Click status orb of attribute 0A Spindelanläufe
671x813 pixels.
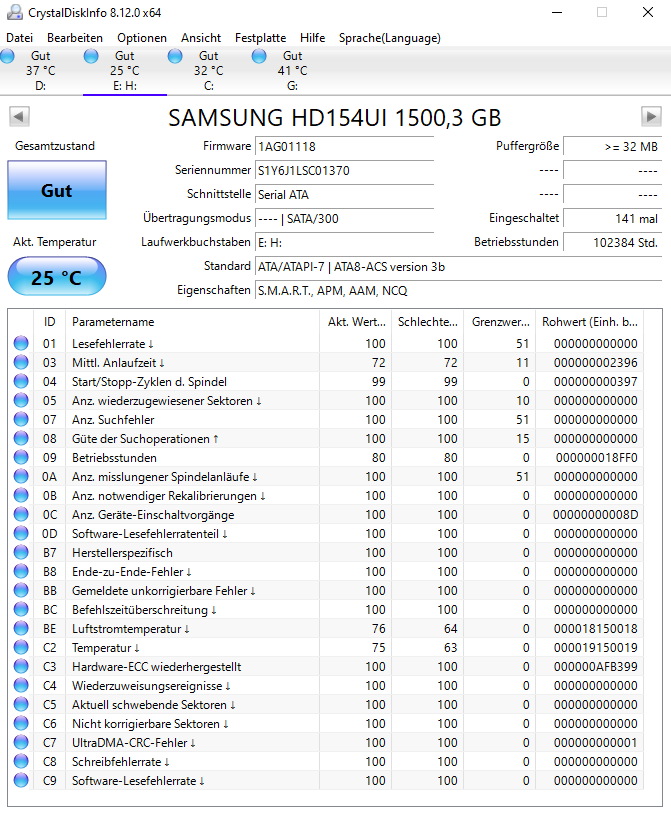pos(21,476)
